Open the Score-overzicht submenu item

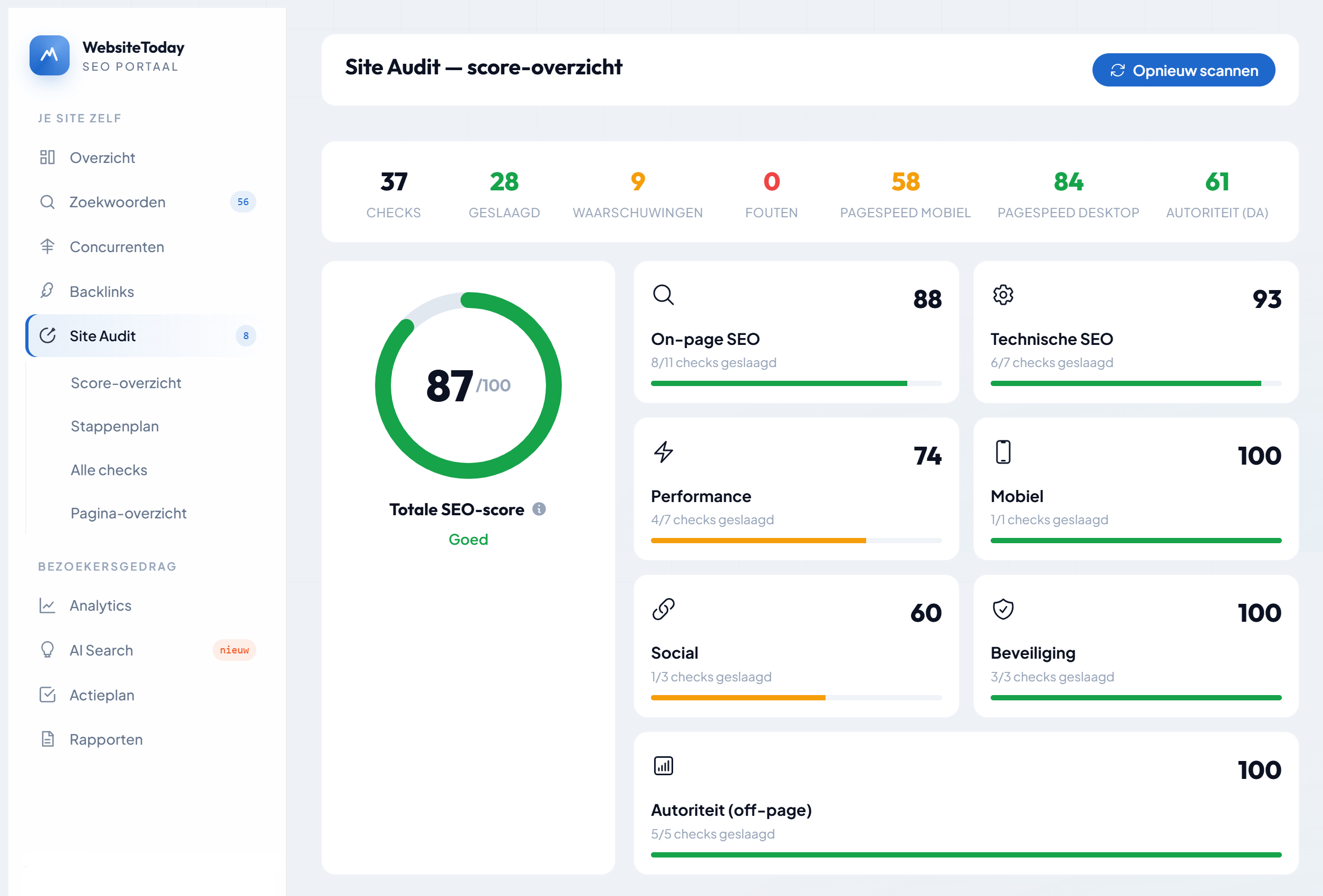tap(126, 383)
